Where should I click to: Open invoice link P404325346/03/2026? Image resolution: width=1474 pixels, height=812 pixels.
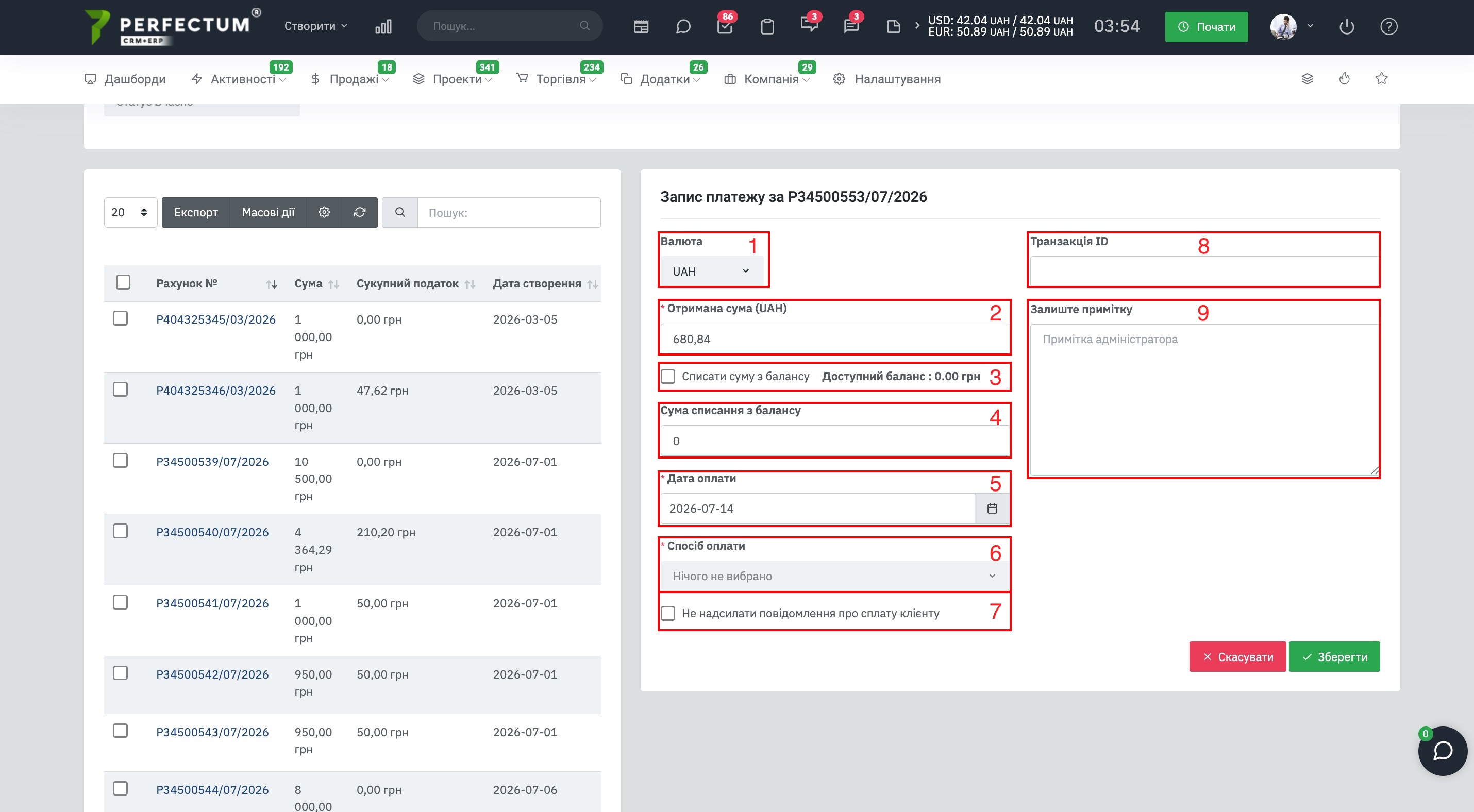(x=216, y=390)
